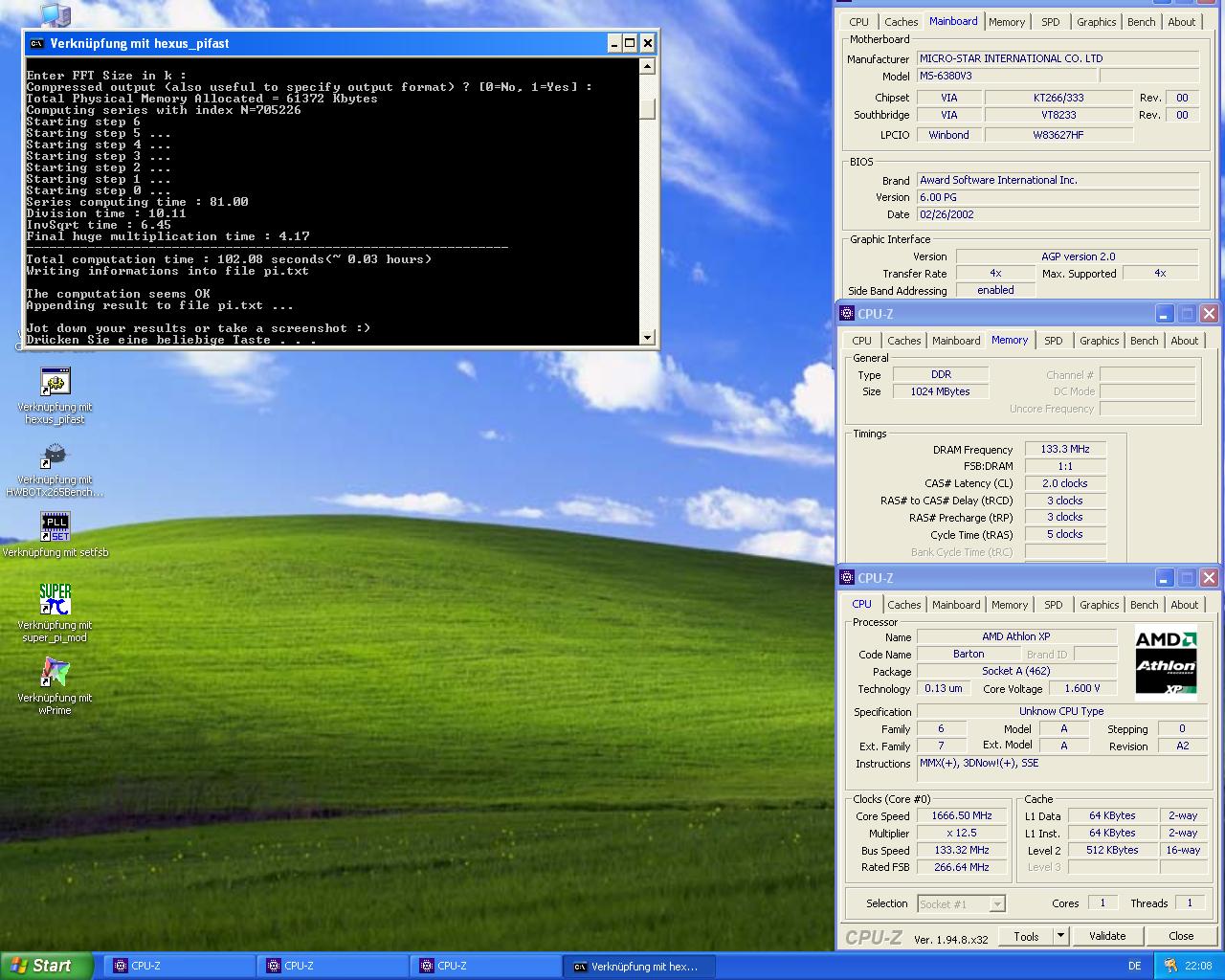The height and width of the screenshot is (980, 1225).
Task: Activate first CPU-Z taskbar button
Action: coord(179,967)
